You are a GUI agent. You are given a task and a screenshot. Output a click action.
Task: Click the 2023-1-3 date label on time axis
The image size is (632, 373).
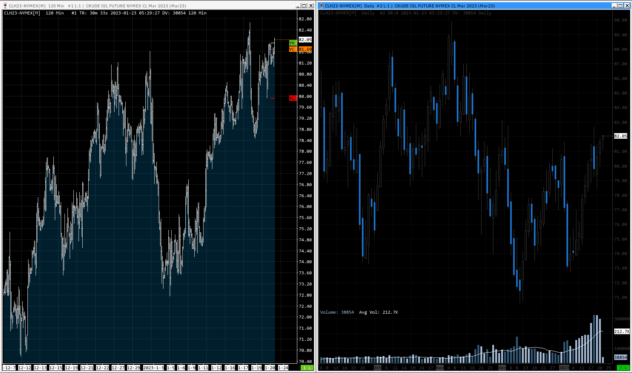[x=154, y=368]
